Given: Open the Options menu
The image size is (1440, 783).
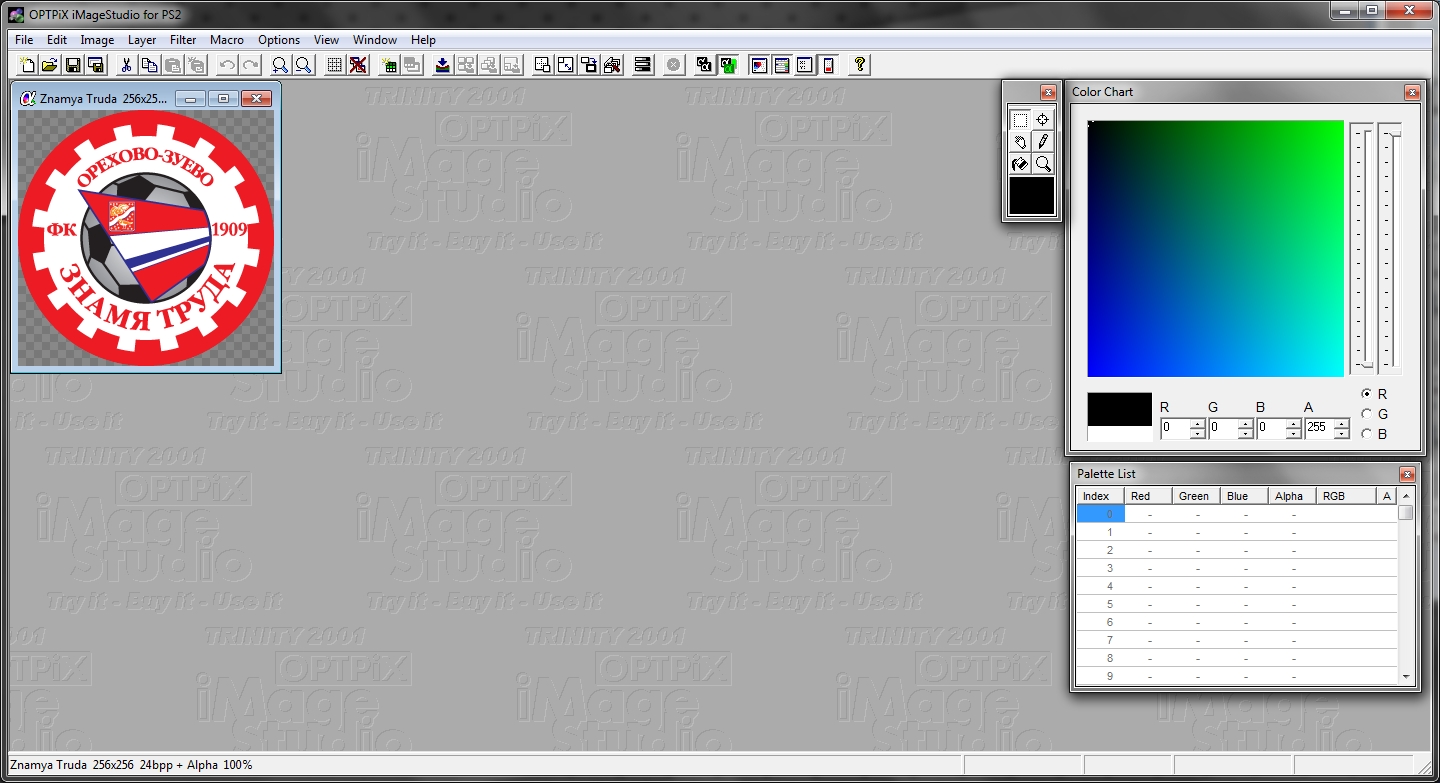Looking at the screenshot, I should [279, 40].
